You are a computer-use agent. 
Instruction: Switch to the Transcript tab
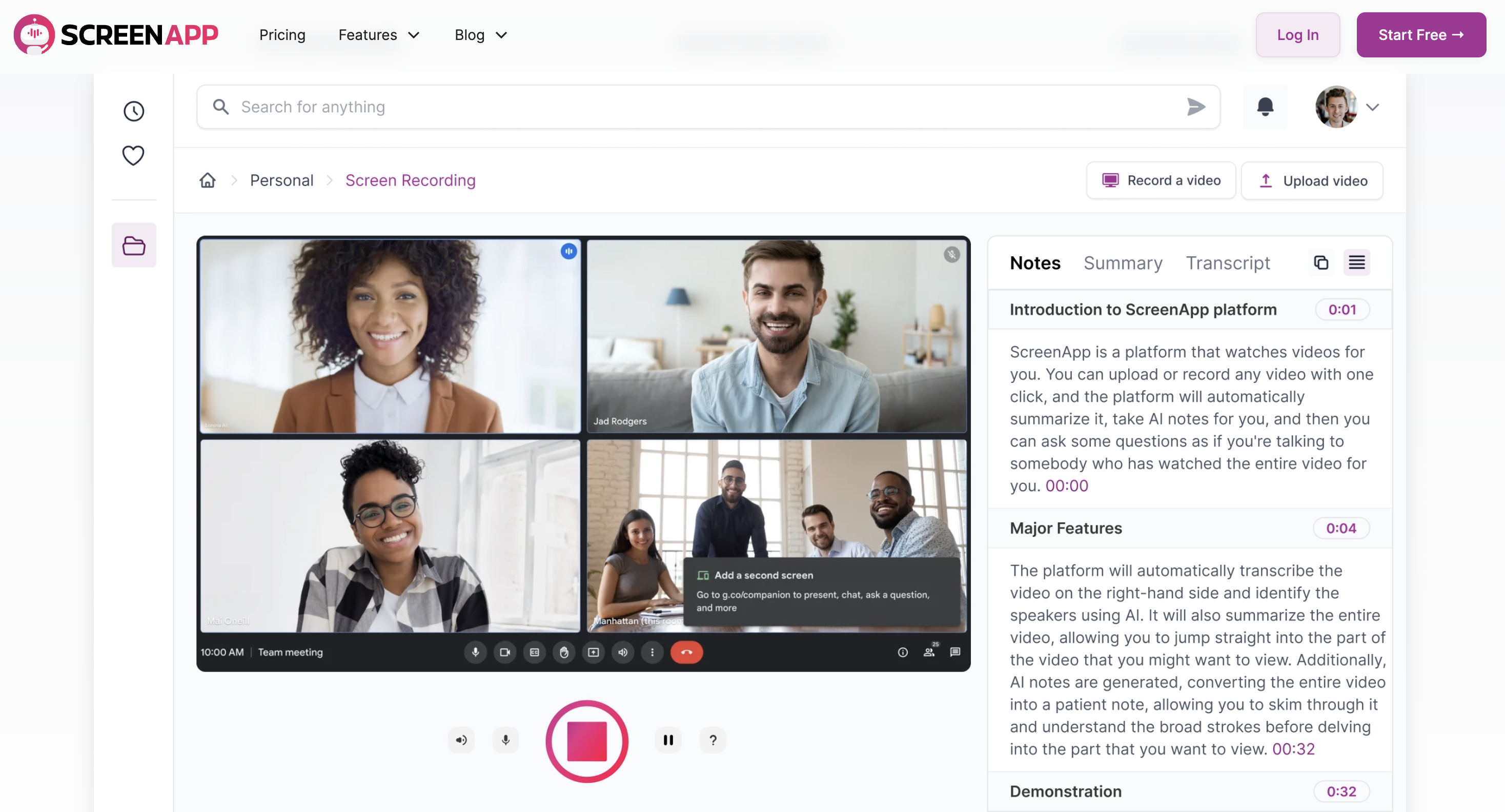pyautogui.click(x=1228, y=263)
